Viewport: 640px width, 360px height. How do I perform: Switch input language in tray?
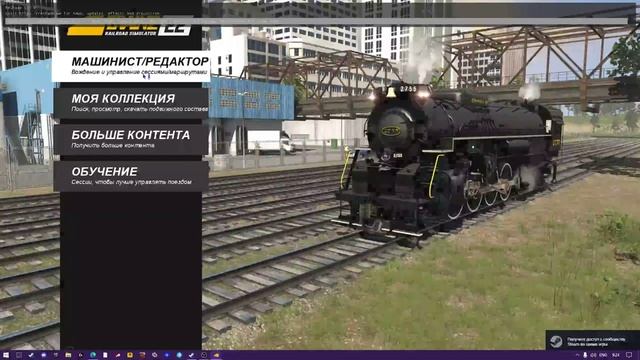(x=603, y=355)
